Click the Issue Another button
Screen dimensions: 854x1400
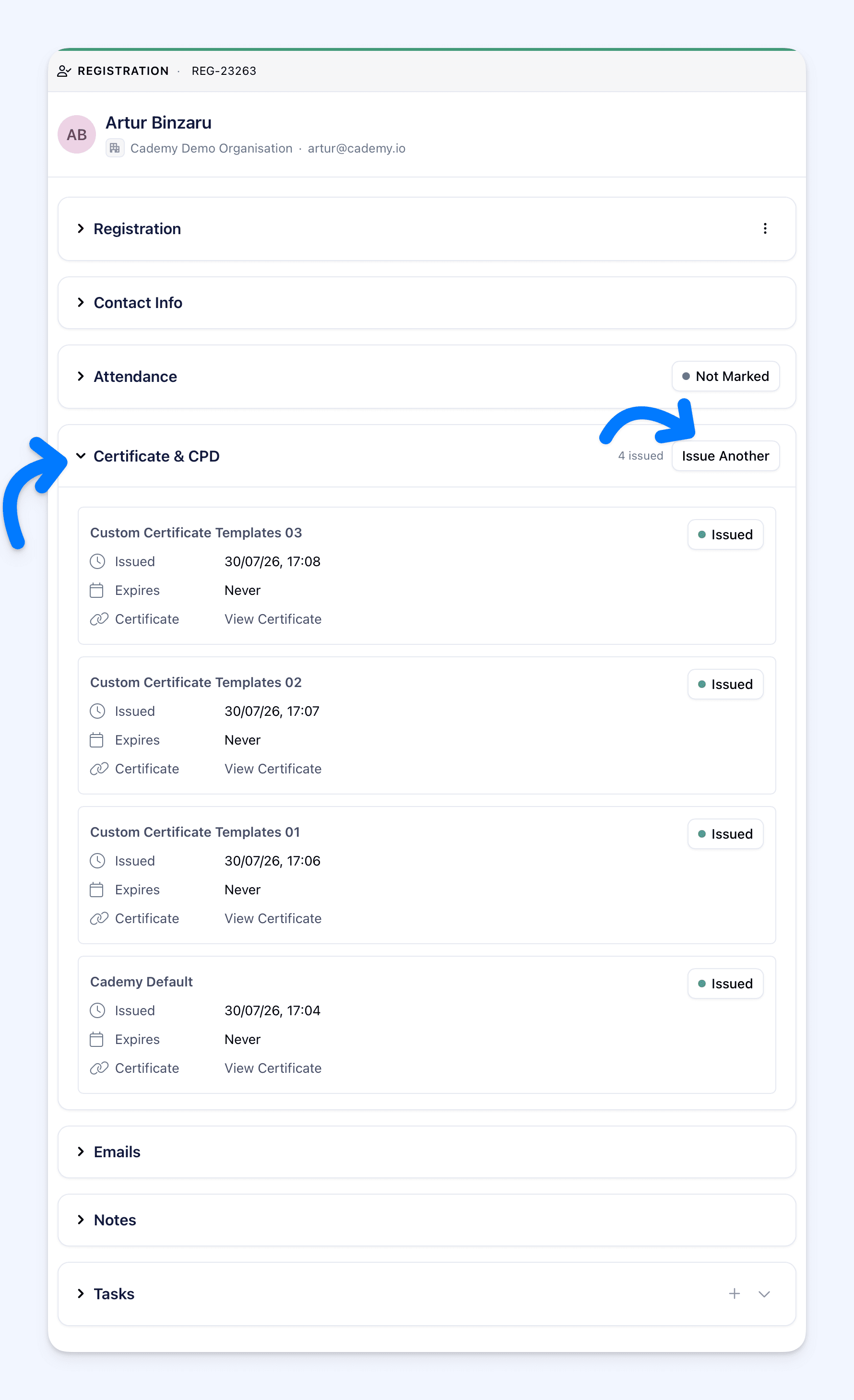tap(725, 456)
